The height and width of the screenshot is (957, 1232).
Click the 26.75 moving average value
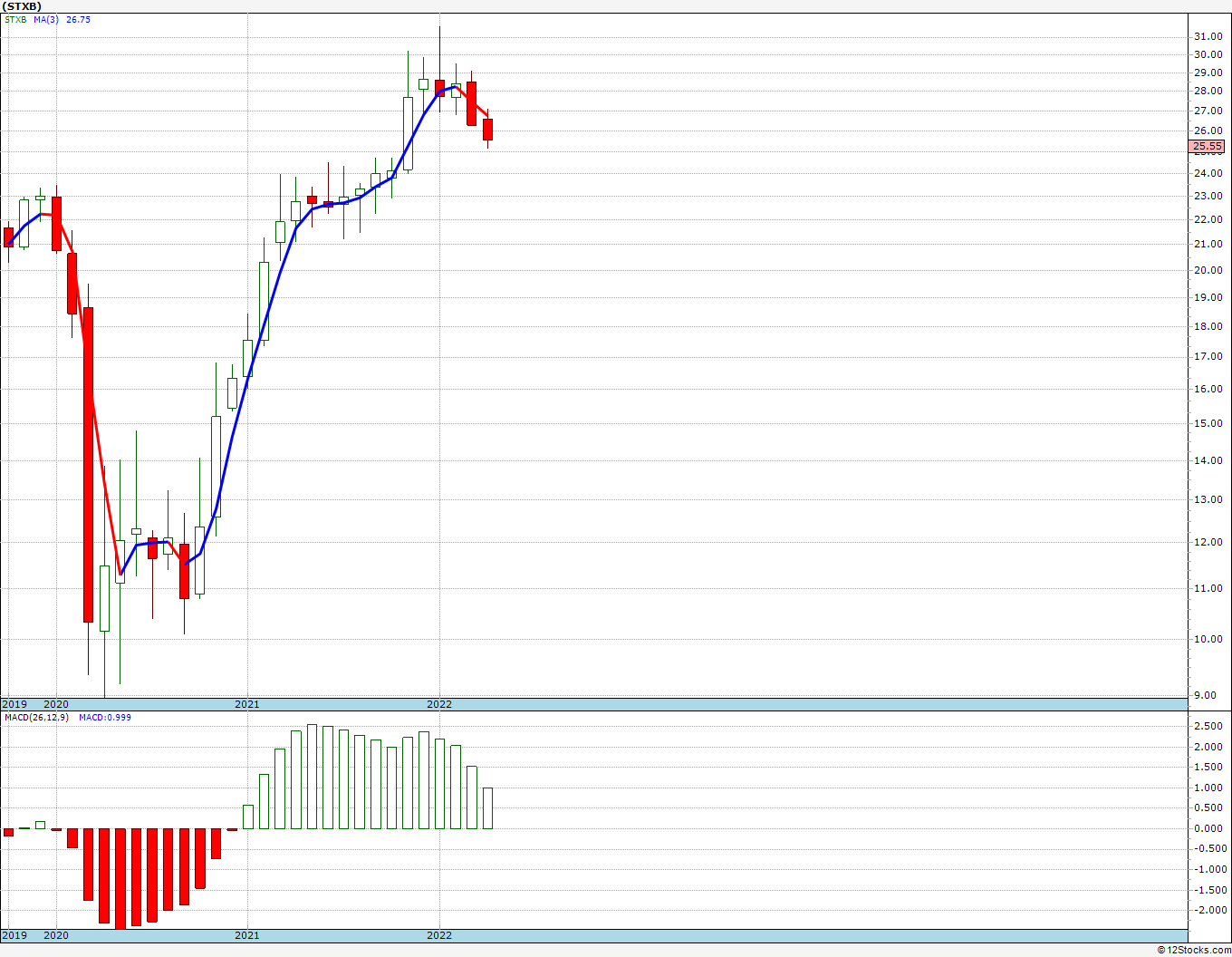point(78,19)
